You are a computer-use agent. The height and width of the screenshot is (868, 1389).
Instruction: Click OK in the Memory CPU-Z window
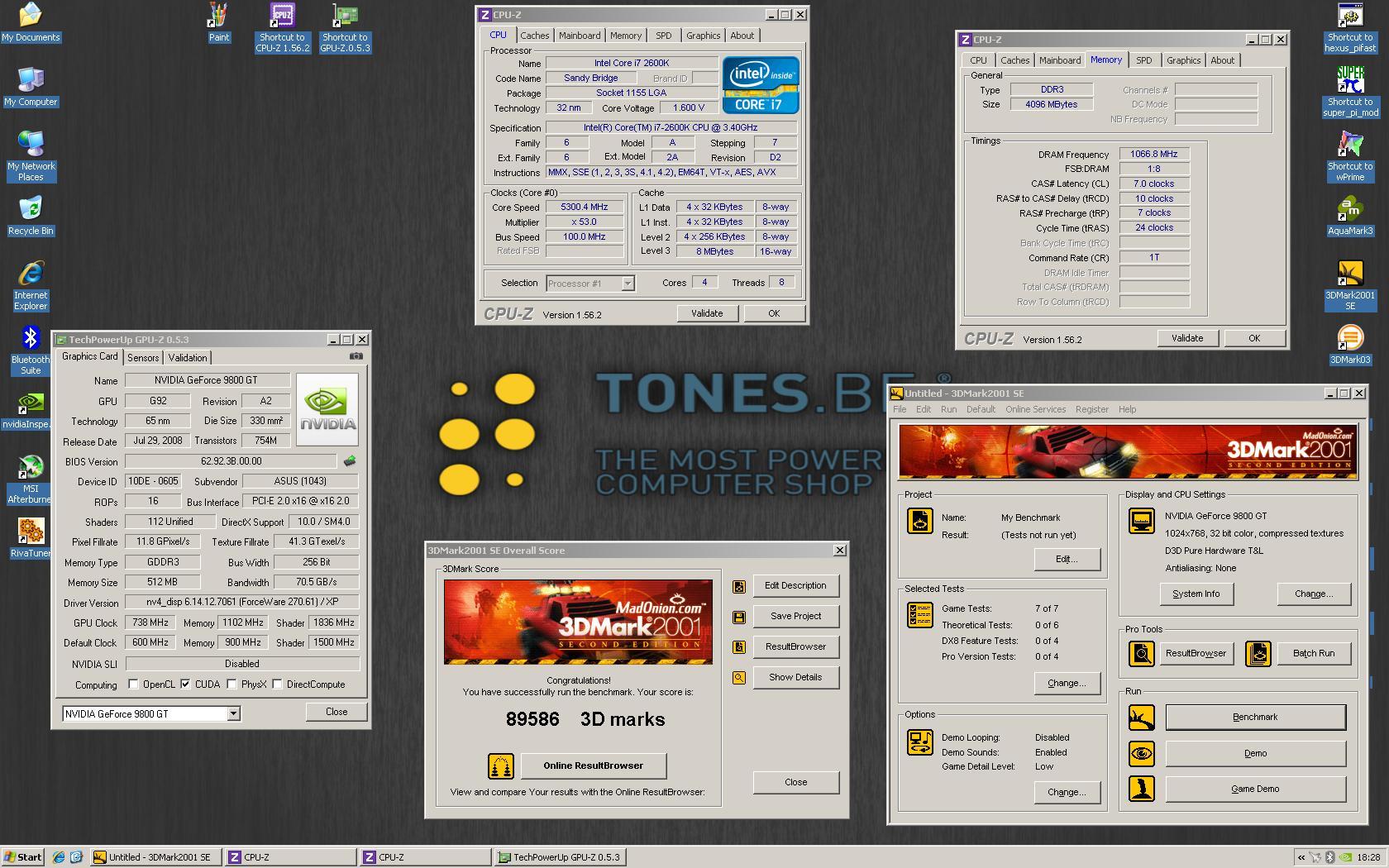[1254, 339]
